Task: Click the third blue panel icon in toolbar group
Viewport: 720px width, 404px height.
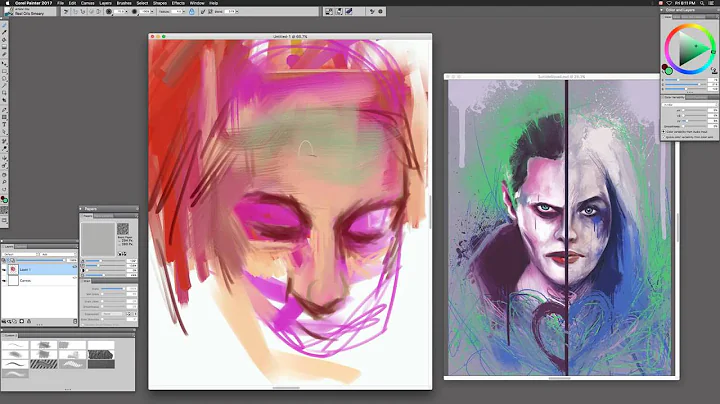Action: [x=349, y=11]
